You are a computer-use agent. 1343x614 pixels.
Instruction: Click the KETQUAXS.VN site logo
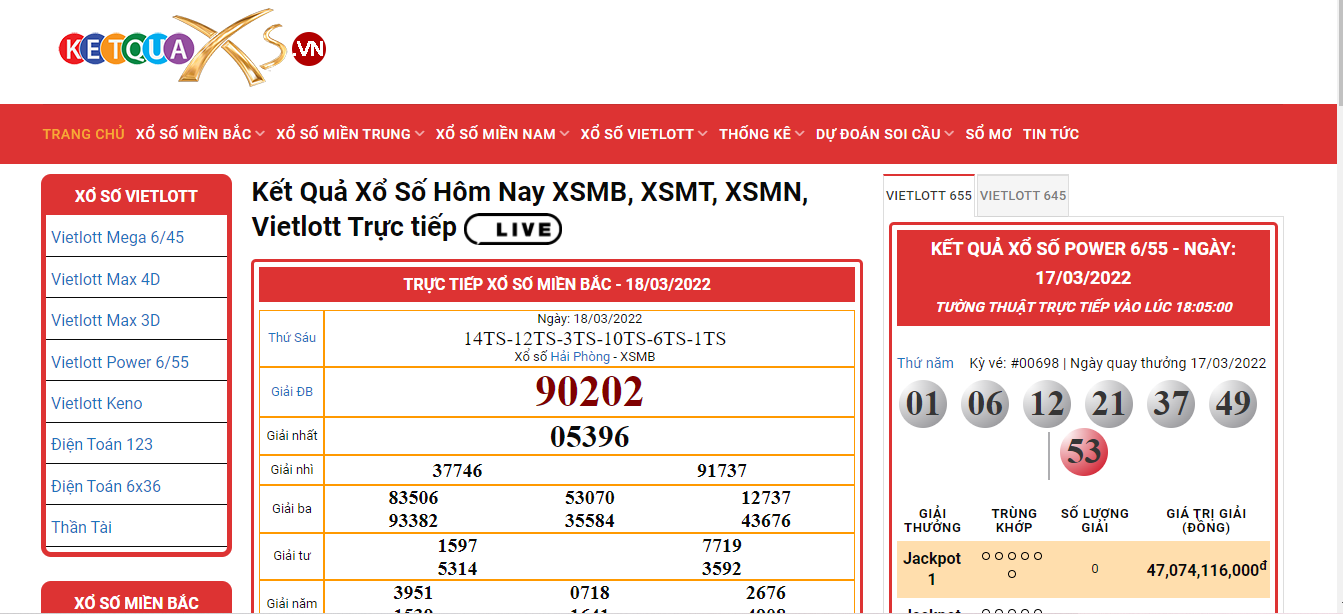pyautogui.click(x=192, y=48)
